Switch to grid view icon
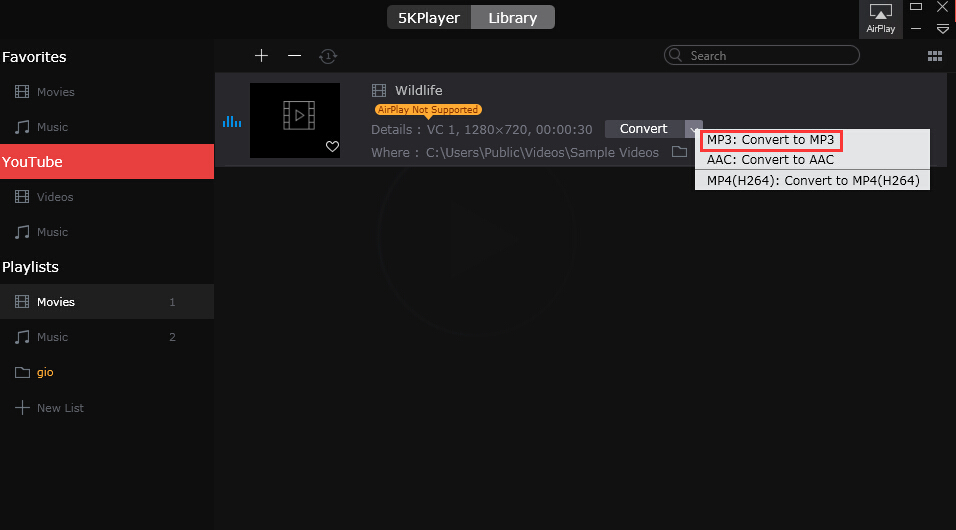The image size is (956, 530). point(935,56)
